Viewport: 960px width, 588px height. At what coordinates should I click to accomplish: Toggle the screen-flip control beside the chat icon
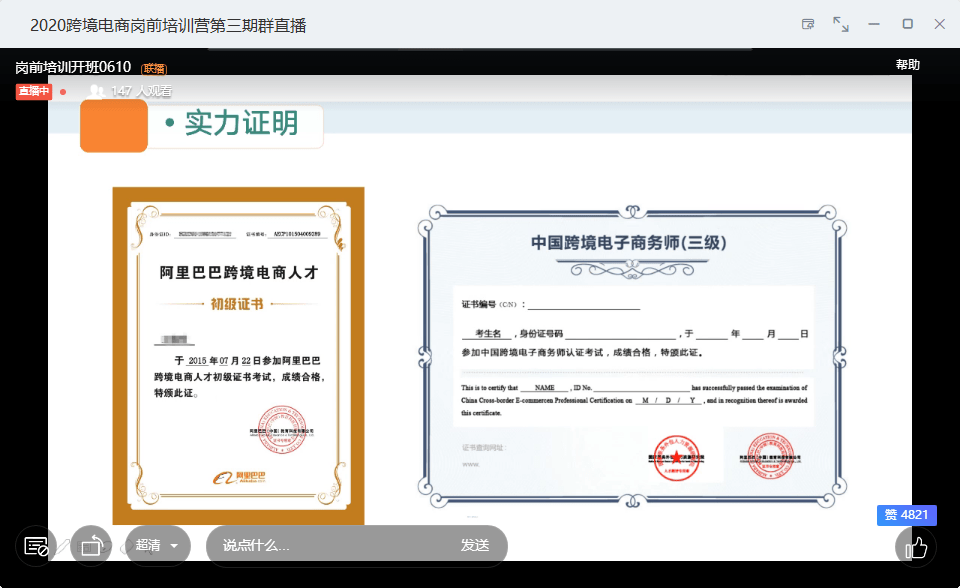(91, 545)
